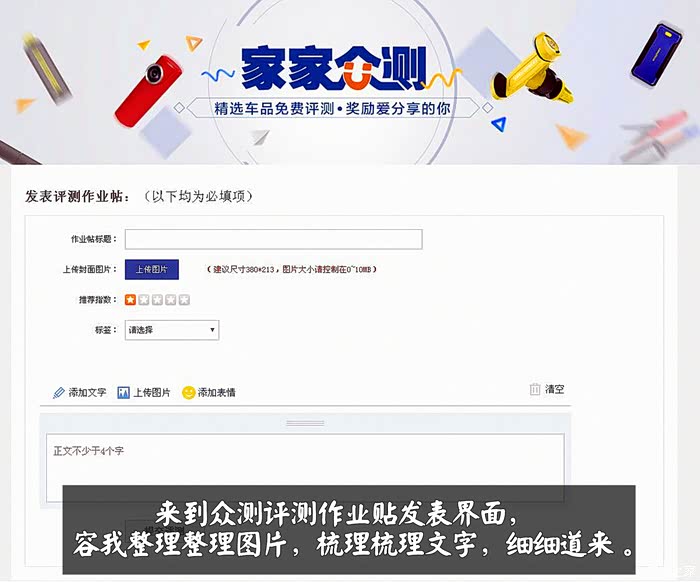Click the trash can 清空 icon
This screenshot has width=700, height=582.
pos(535,389)
